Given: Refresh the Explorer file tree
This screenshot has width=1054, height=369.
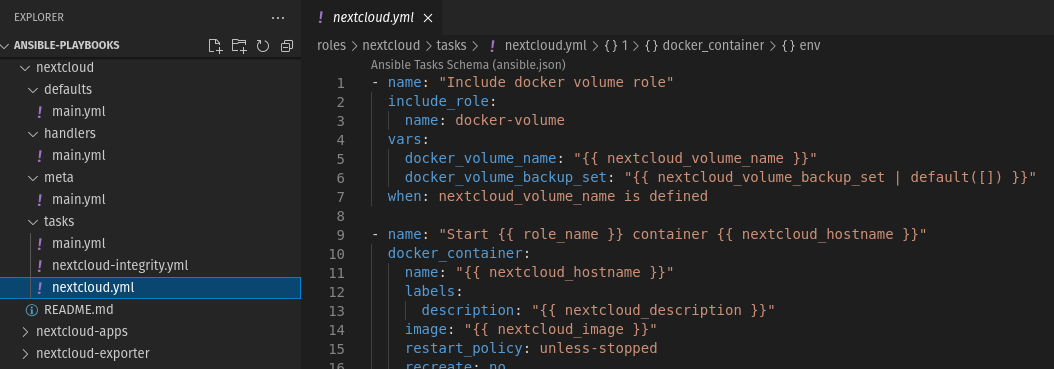Looking at the screenshot, I should (x=263, y=46).
